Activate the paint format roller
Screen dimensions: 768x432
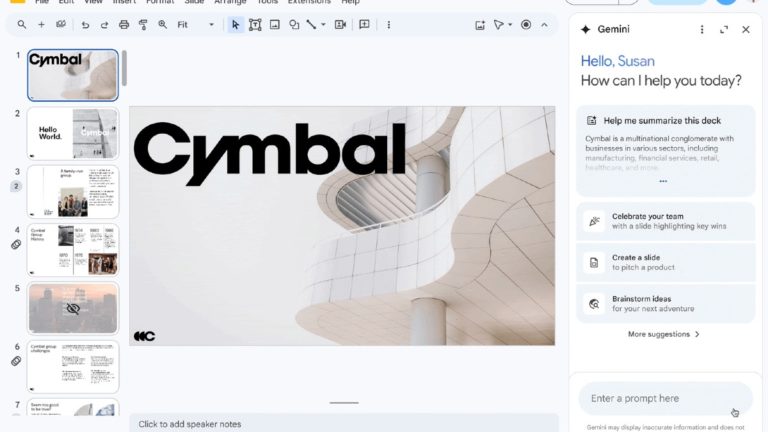(x=143, y=24)
